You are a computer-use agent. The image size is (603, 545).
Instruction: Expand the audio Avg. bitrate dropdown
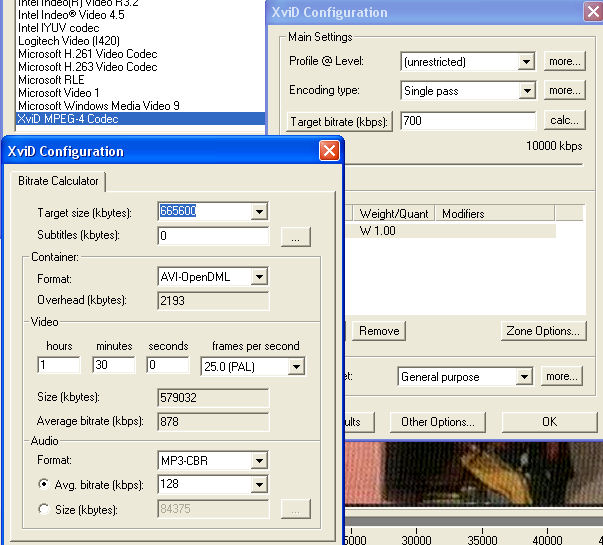pyautogui.click(x=260, y=485)
